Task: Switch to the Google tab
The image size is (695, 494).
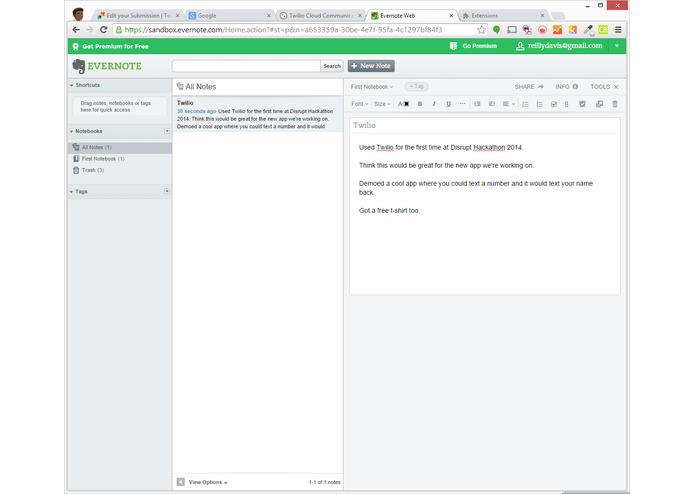Action: tap(229, 16)
